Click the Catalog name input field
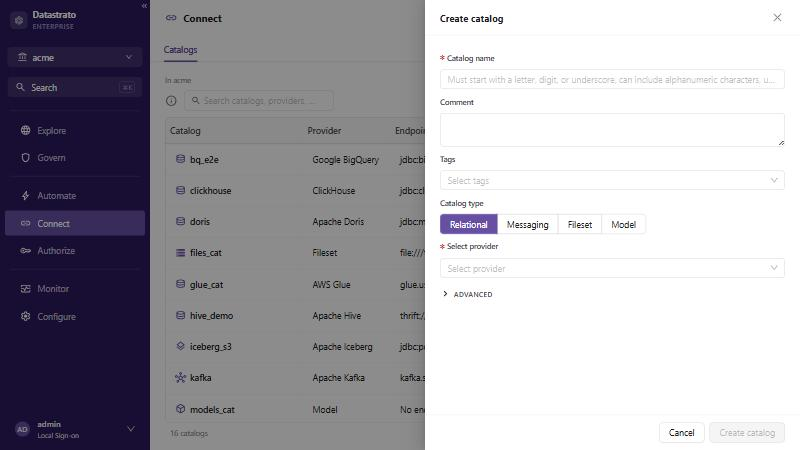The width and height of the screenshot is (800, 450). 612,79
